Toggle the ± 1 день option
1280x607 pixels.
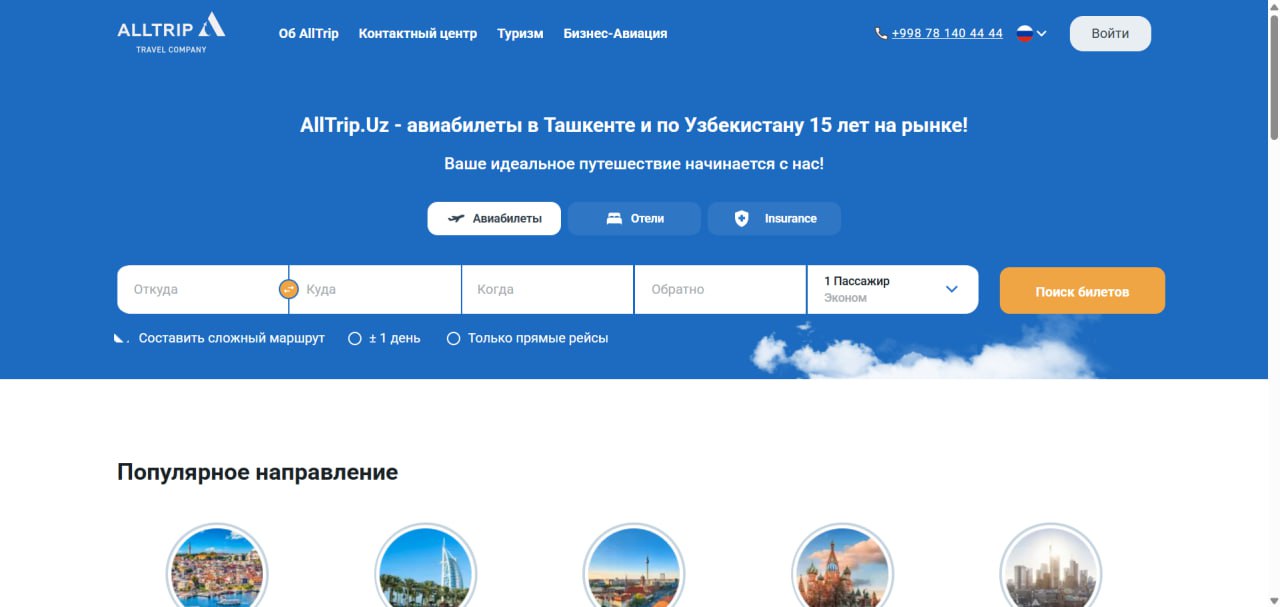384,338
